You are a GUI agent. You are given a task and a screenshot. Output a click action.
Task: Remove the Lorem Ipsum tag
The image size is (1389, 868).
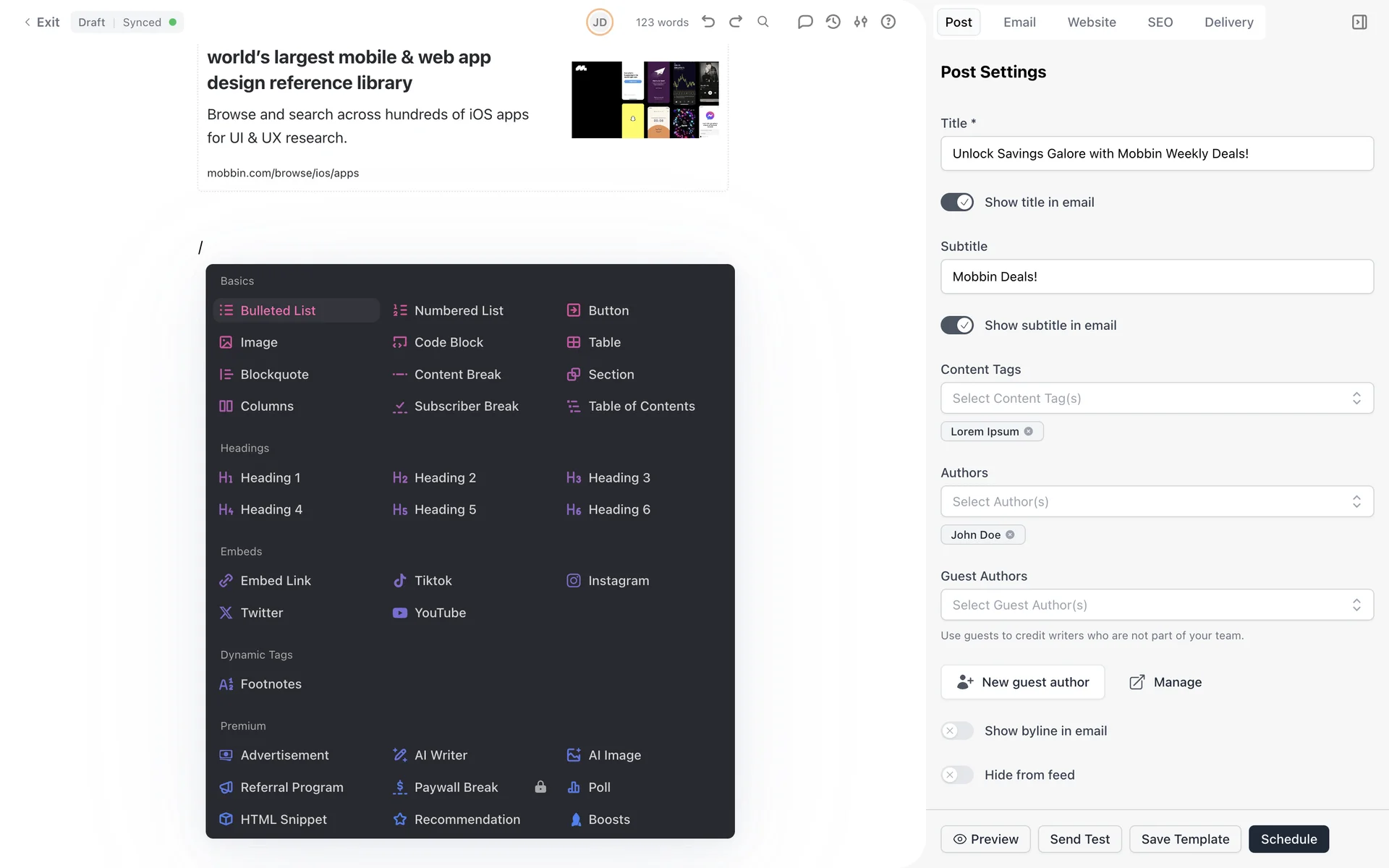click(x=1029, y=431)
